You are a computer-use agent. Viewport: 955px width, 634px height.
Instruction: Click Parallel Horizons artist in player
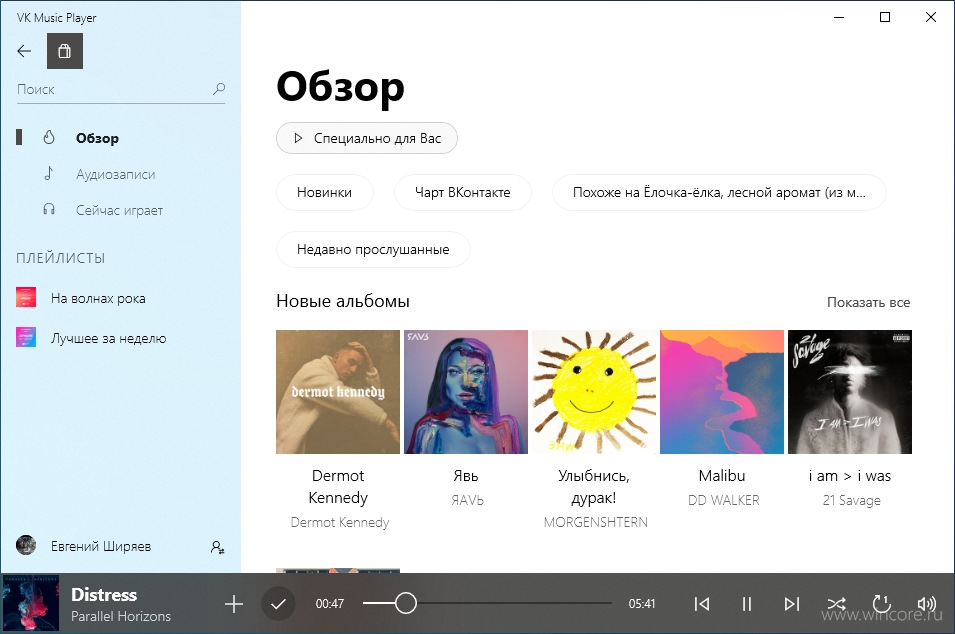click(x=121, y=616)
